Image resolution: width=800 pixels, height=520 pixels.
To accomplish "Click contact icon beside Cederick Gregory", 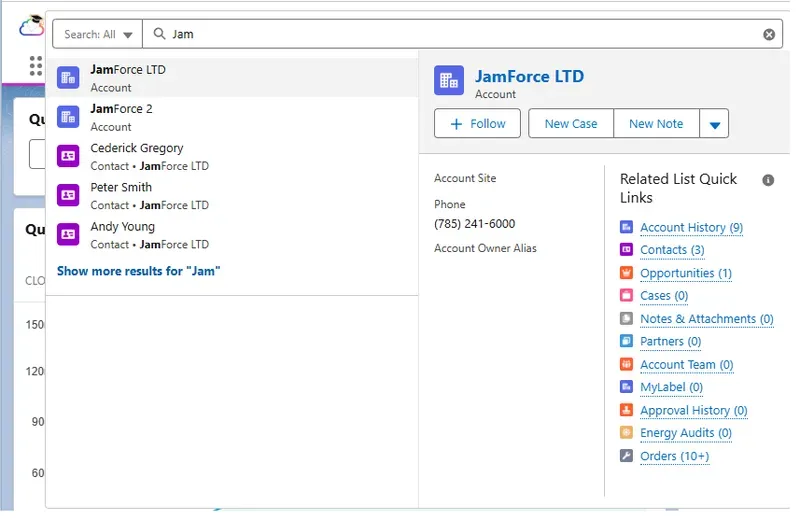I will click(x=68, y=156).
